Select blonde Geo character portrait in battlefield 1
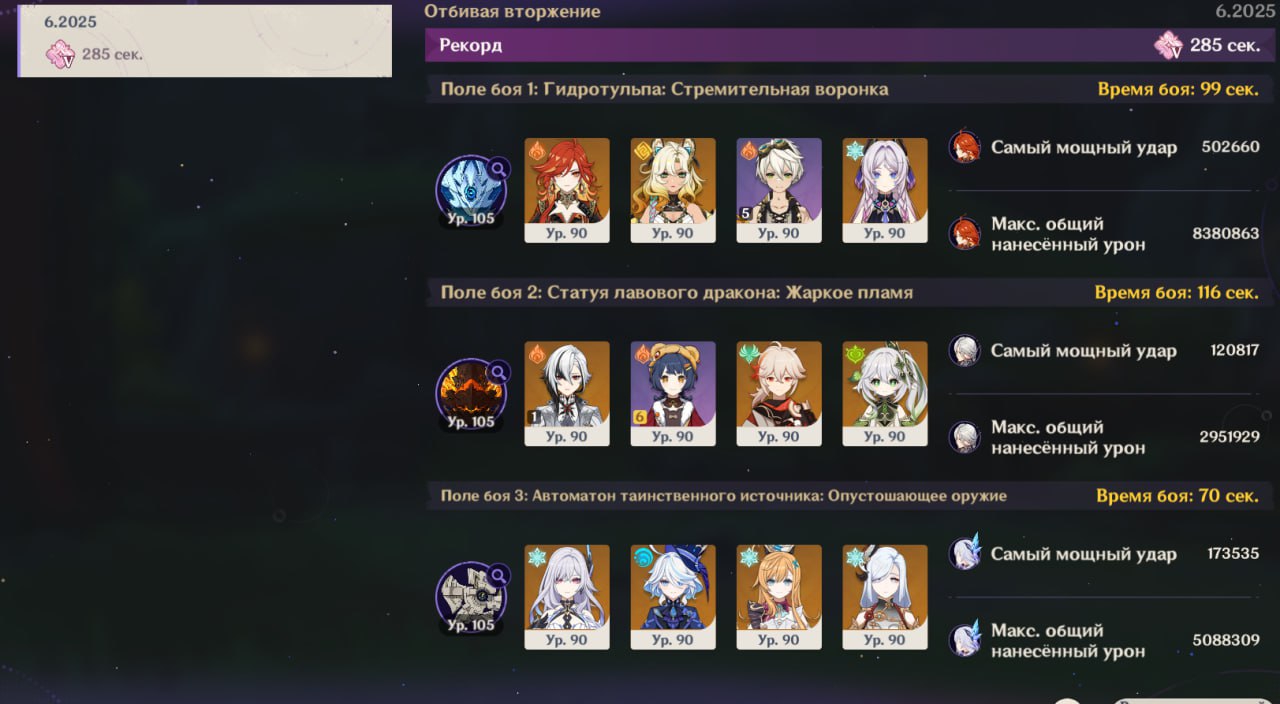This screenshot has width=1280, height=704. [673, 190]
